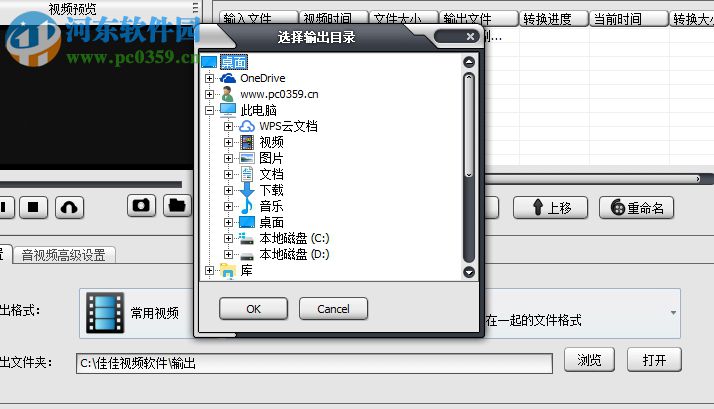Take a snapshot with camera icon
This screenshot has height=409, width=714.
coord(141,205)
